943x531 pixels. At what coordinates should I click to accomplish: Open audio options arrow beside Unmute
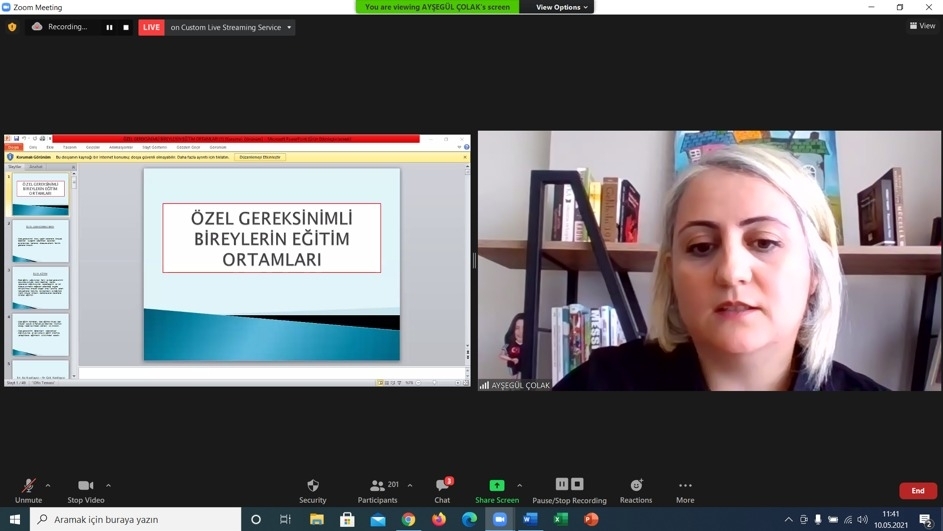click(x=48, y=485)
